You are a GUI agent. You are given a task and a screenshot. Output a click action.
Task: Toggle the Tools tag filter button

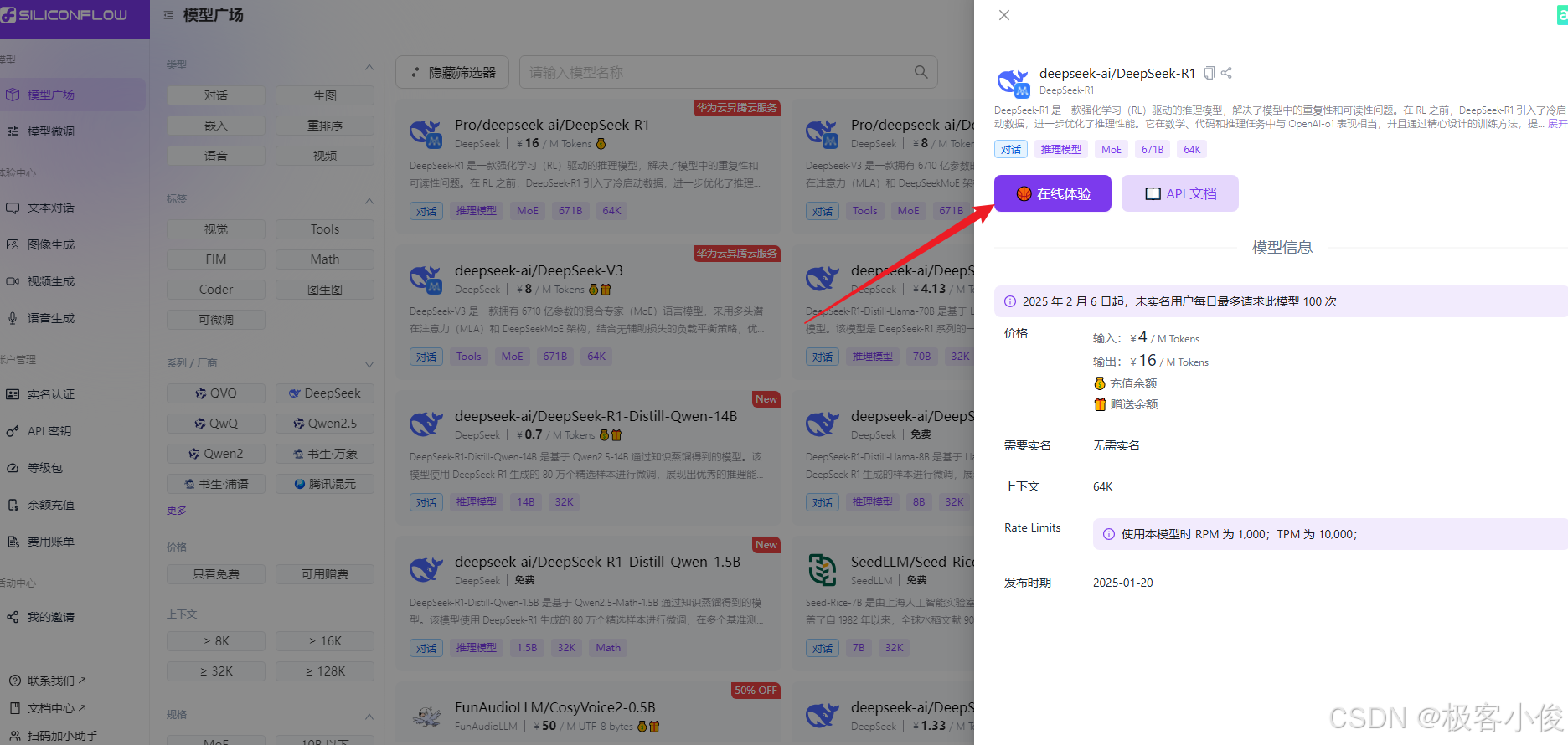point(325,229)
